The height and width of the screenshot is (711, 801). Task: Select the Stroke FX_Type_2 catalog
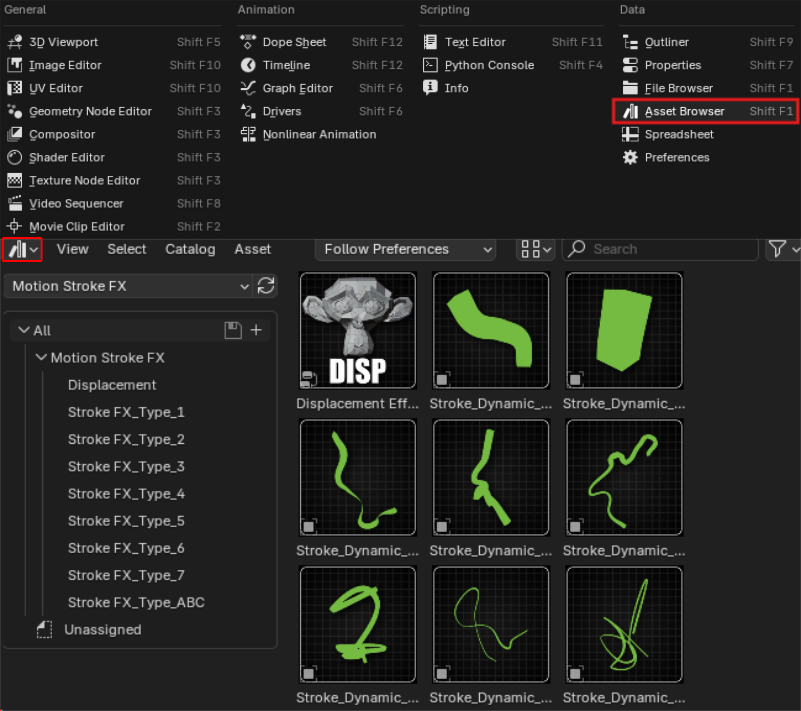point(126,439)
